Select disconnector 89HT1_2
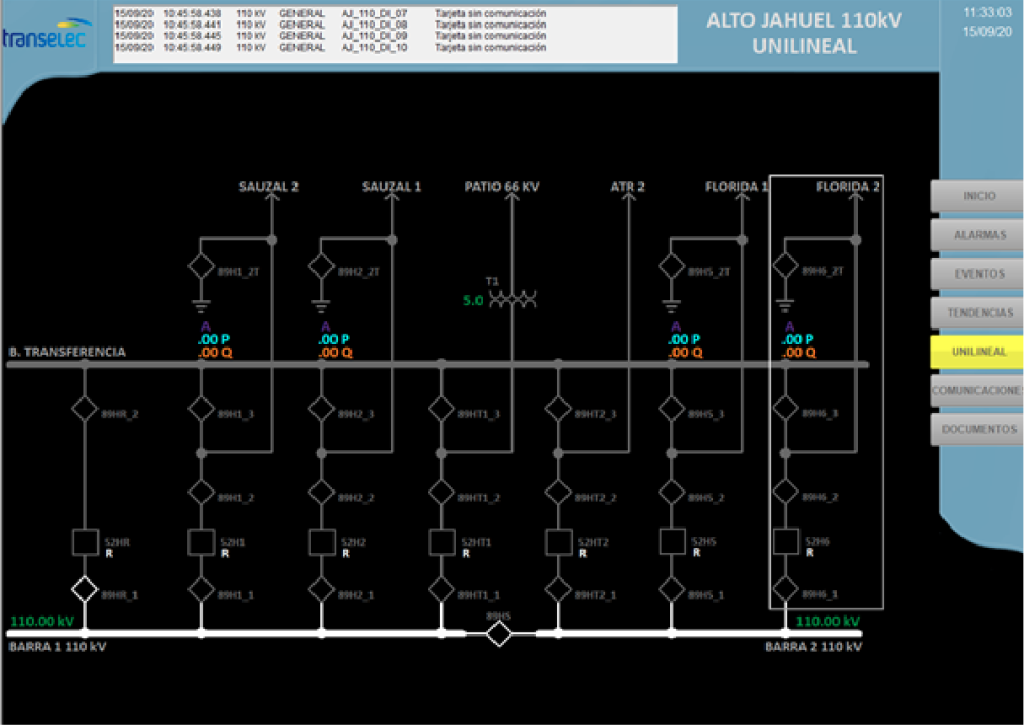This screenshot has width=1024, height=725. (441, 492)
